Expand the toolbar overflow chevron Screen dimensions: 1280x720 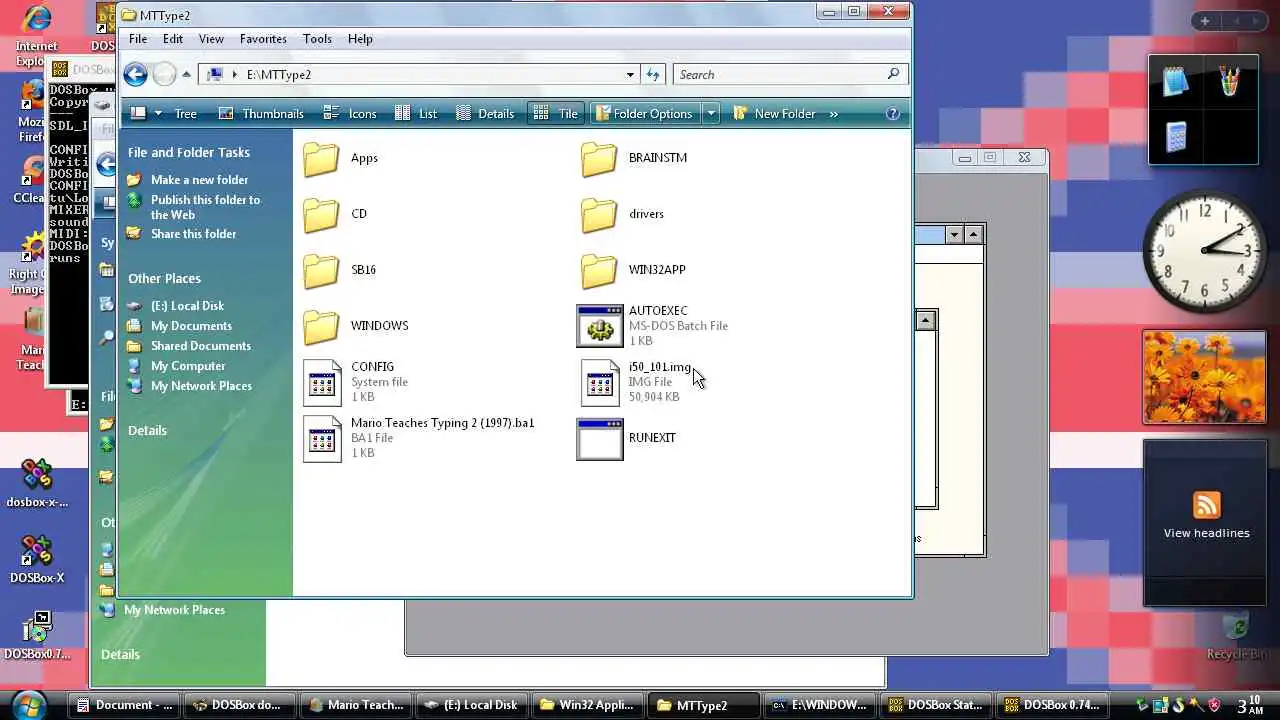[x=833, y=114]
